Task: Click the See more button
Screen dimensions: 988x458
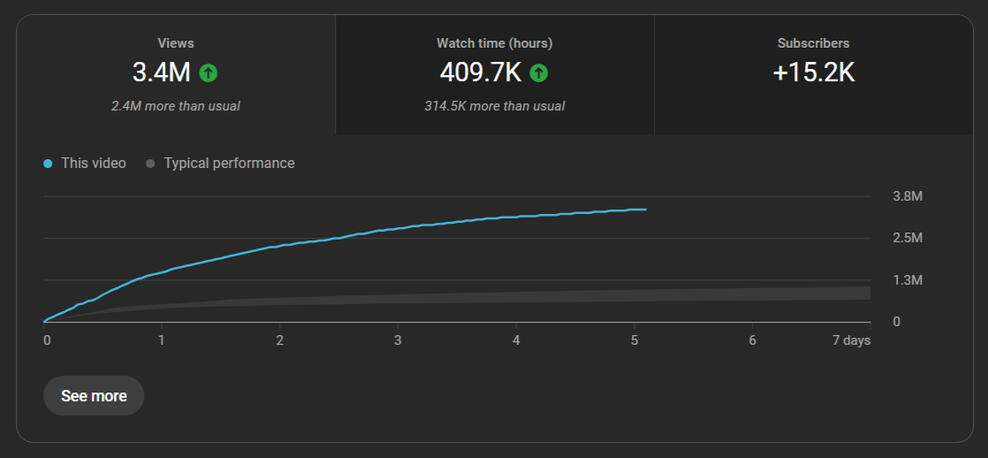Action: pos(94,396)
